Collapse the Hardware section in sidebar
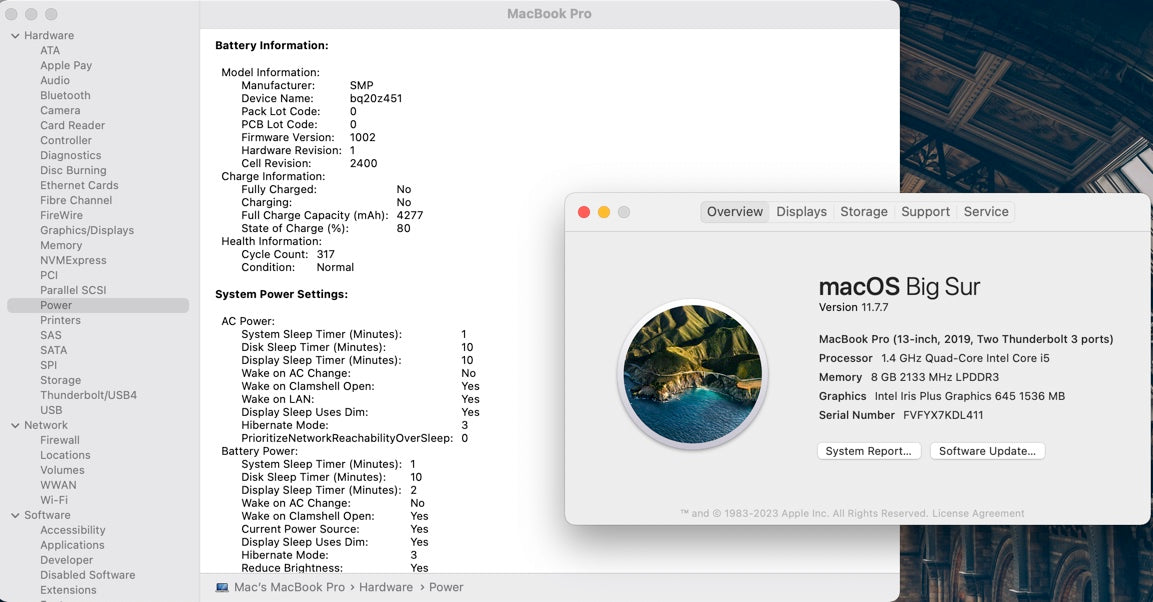The image size is (1153, 602). point(15,36)
